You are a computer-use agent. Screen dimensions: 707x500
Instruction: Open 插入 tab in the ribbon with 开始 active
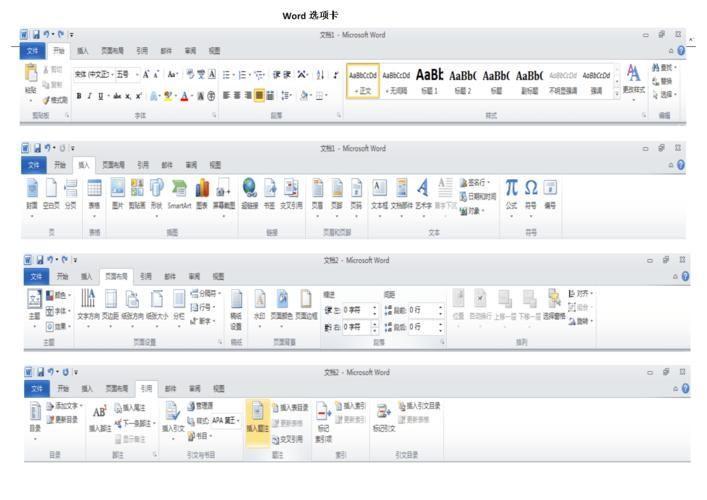pos(83,51)
